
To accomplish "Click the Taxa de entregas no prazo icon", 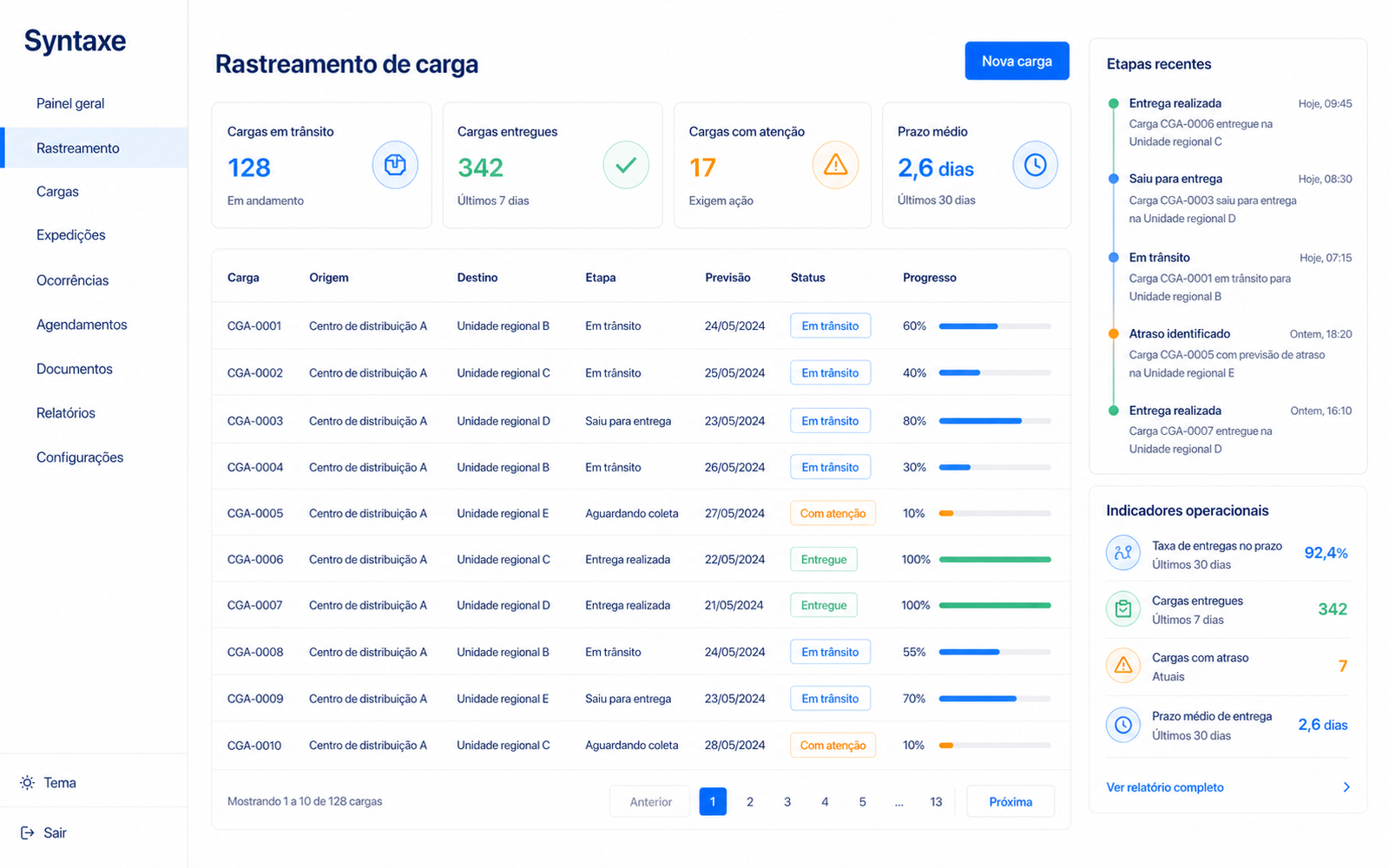I will coord(1123,553).
